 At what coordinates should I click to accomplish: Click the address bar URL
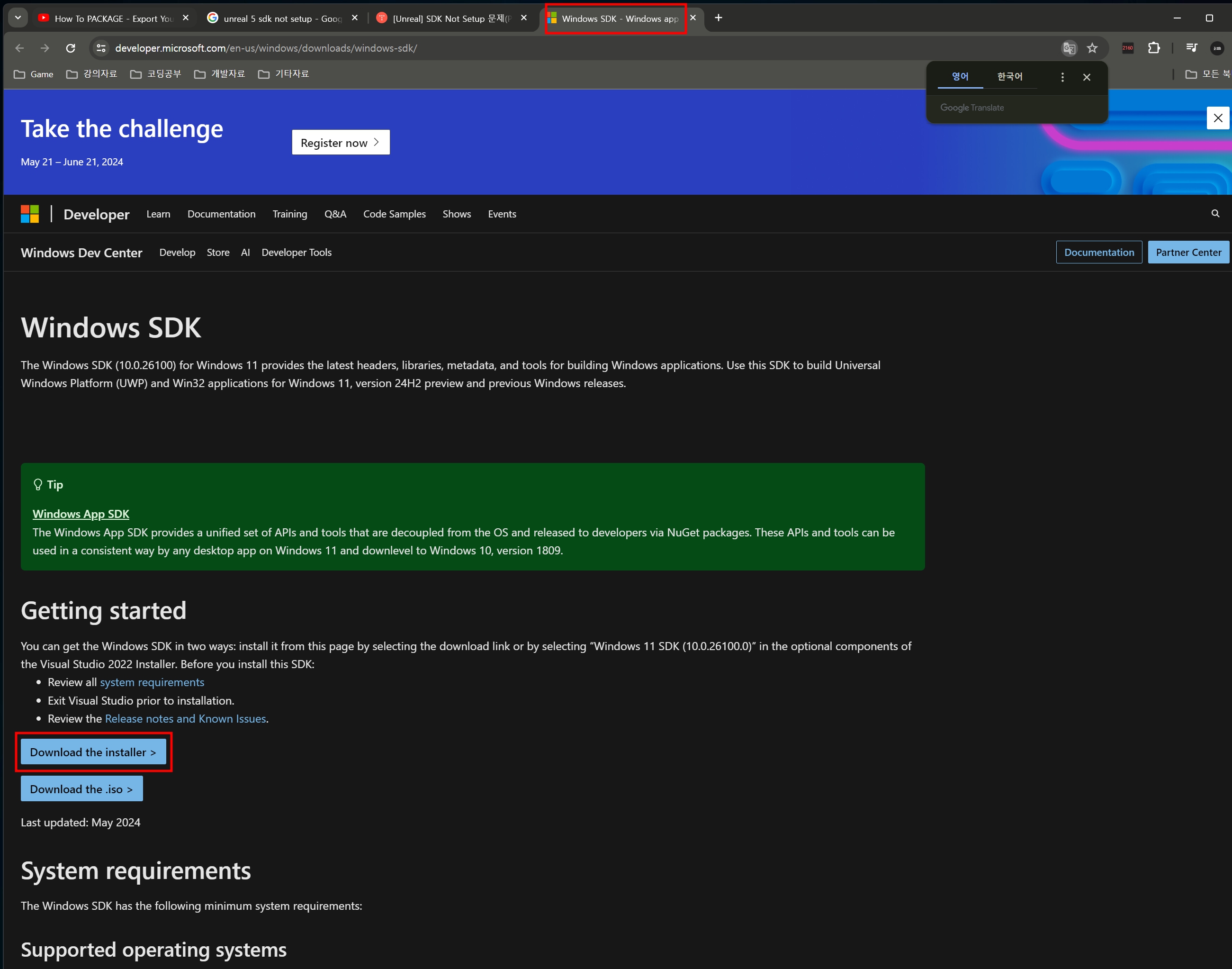[x=266, y=48]
